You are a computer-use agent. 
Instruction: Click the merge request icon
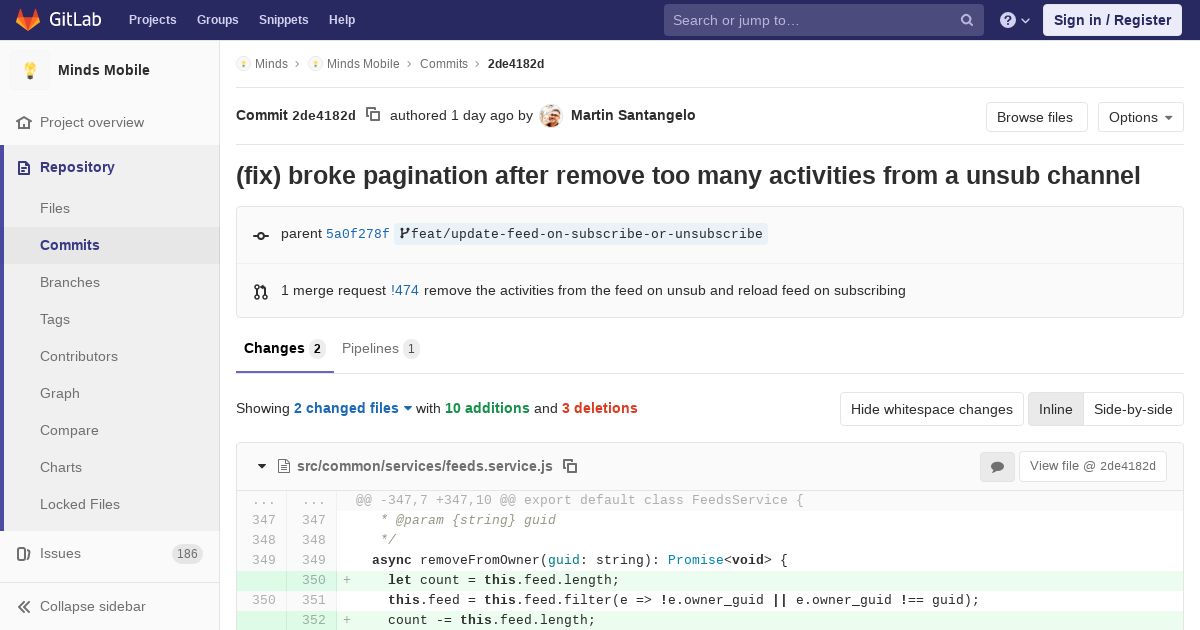click(x=261, y=292)
